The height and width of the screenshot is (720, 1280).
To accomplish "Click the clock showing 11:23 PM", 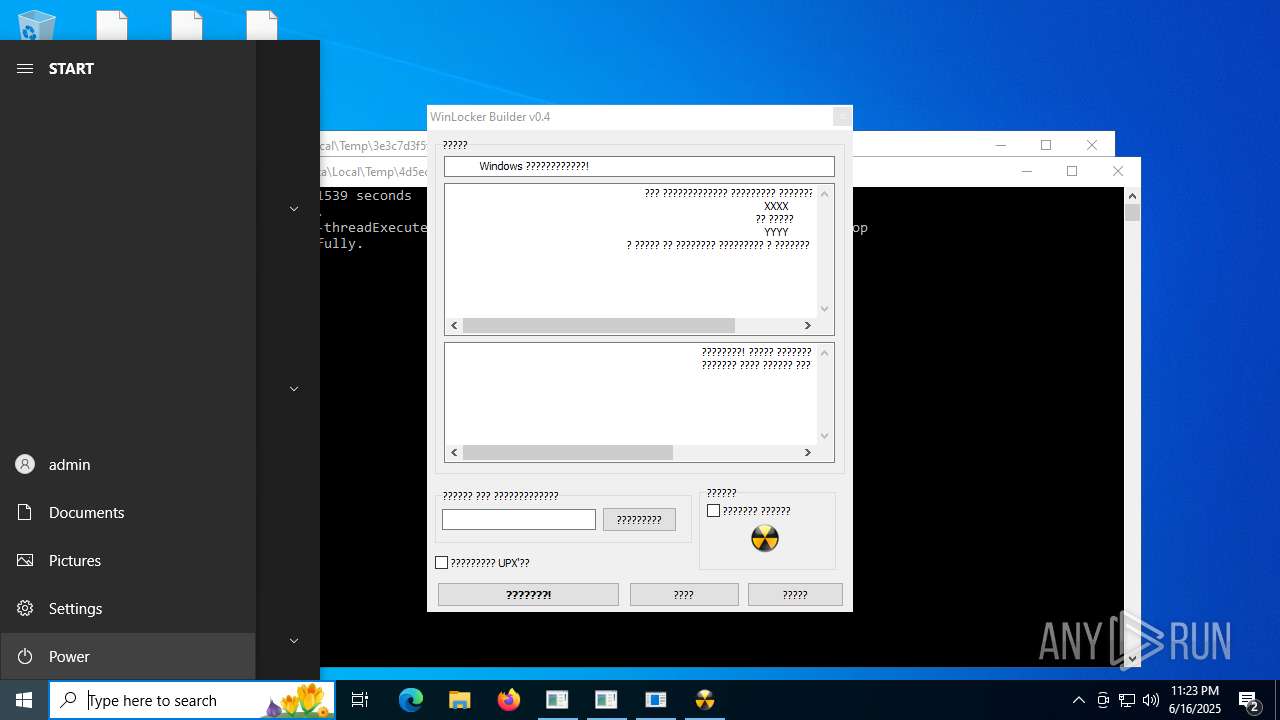I will 1195,700.
